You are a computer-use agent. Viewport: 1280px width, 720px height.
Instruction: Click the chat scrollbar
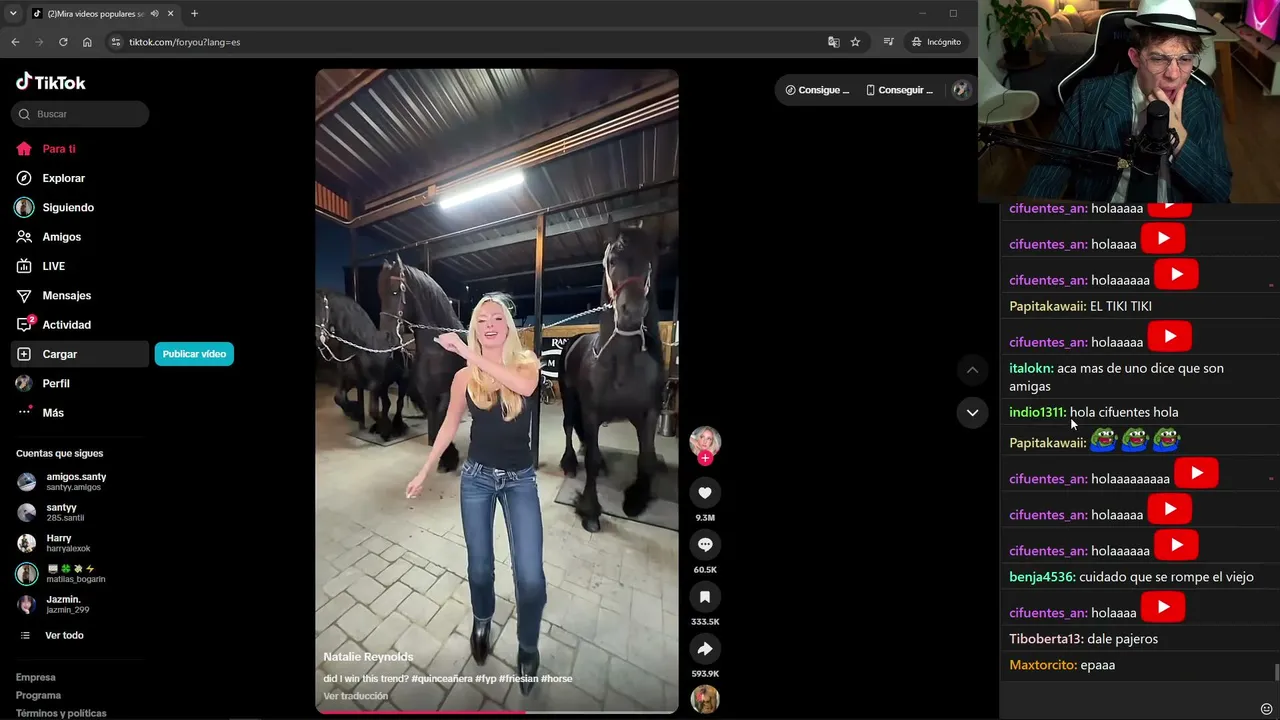pos(1277,672)
